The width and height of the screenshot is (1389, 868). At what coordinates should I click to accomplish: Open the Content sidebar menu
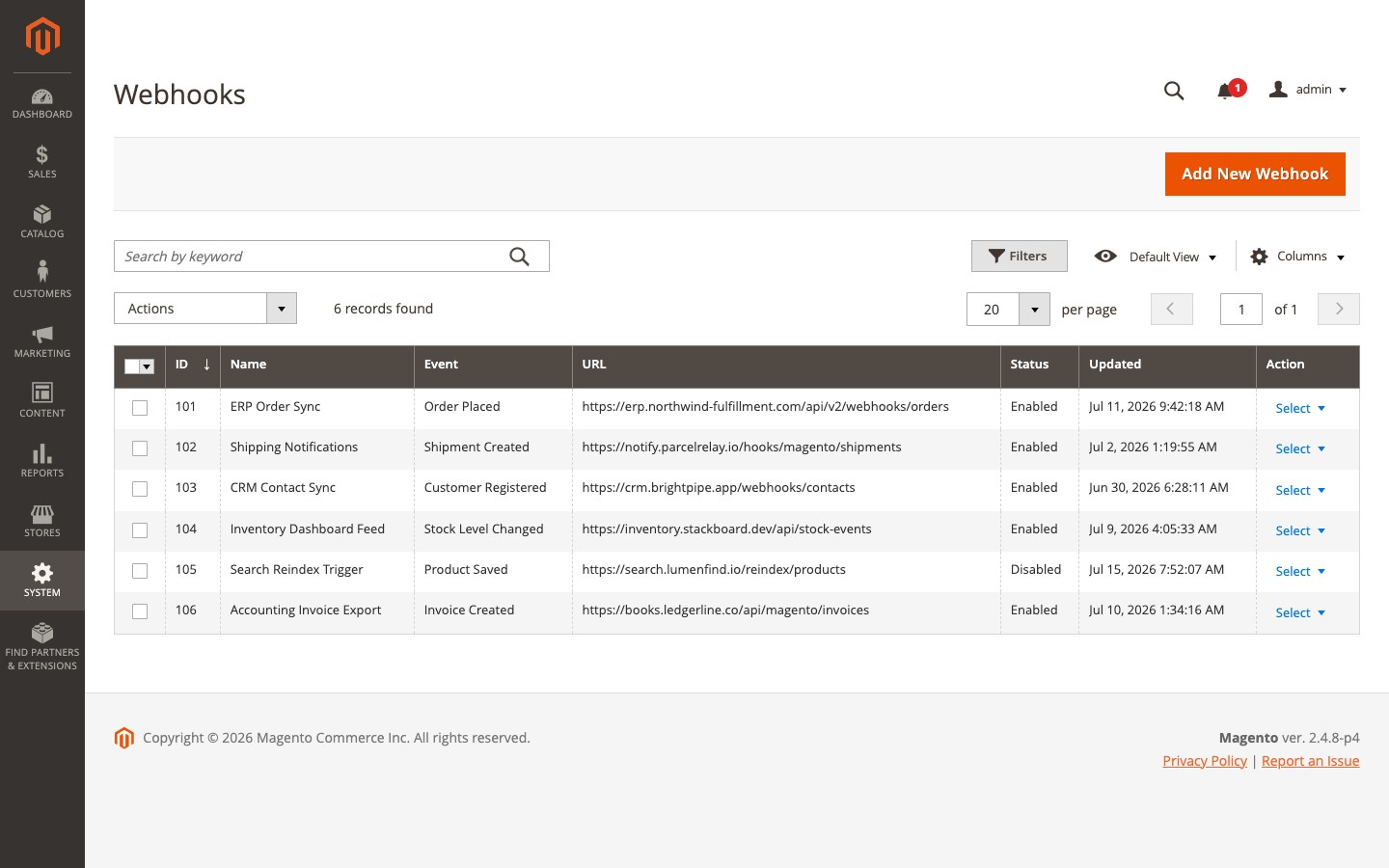click(42, 400)
